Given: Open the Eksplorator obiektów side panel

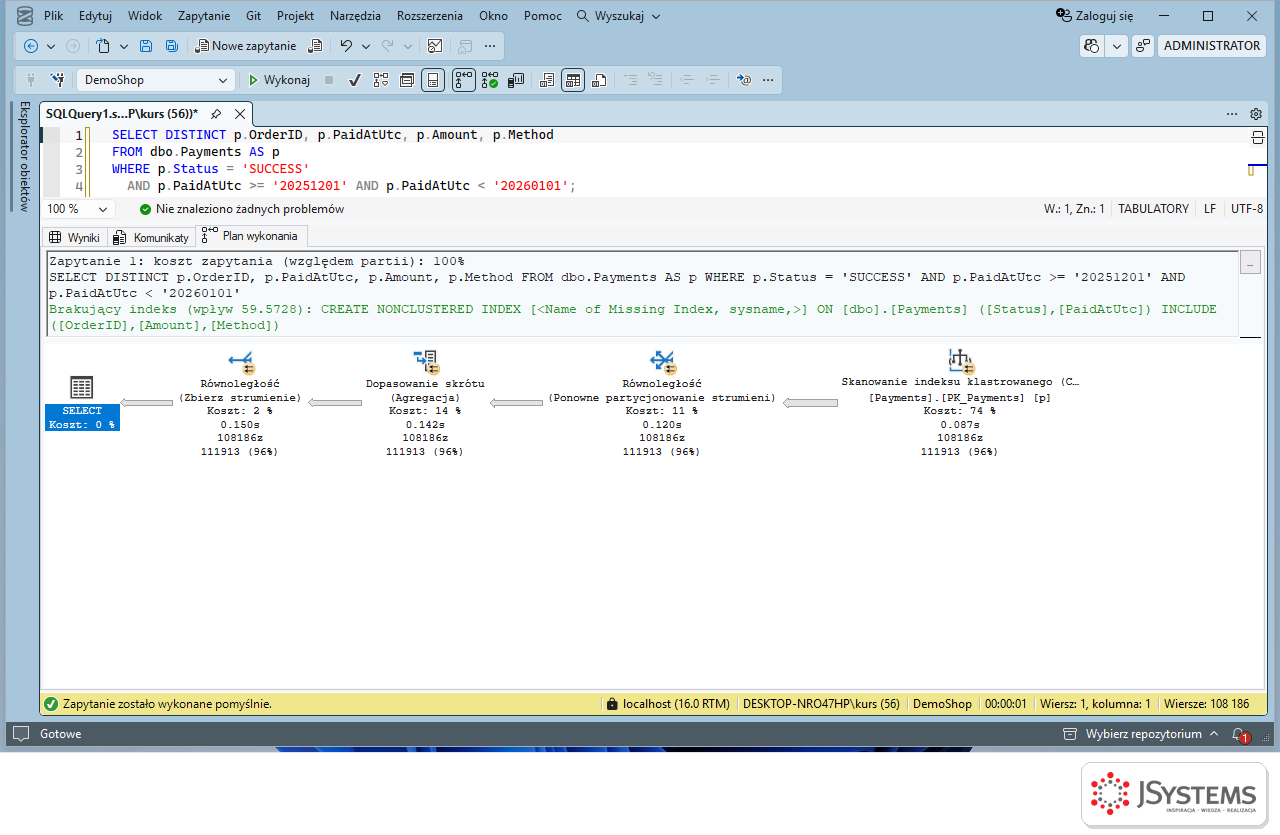Looking at the screenshot, I should [x=26, y=155].
